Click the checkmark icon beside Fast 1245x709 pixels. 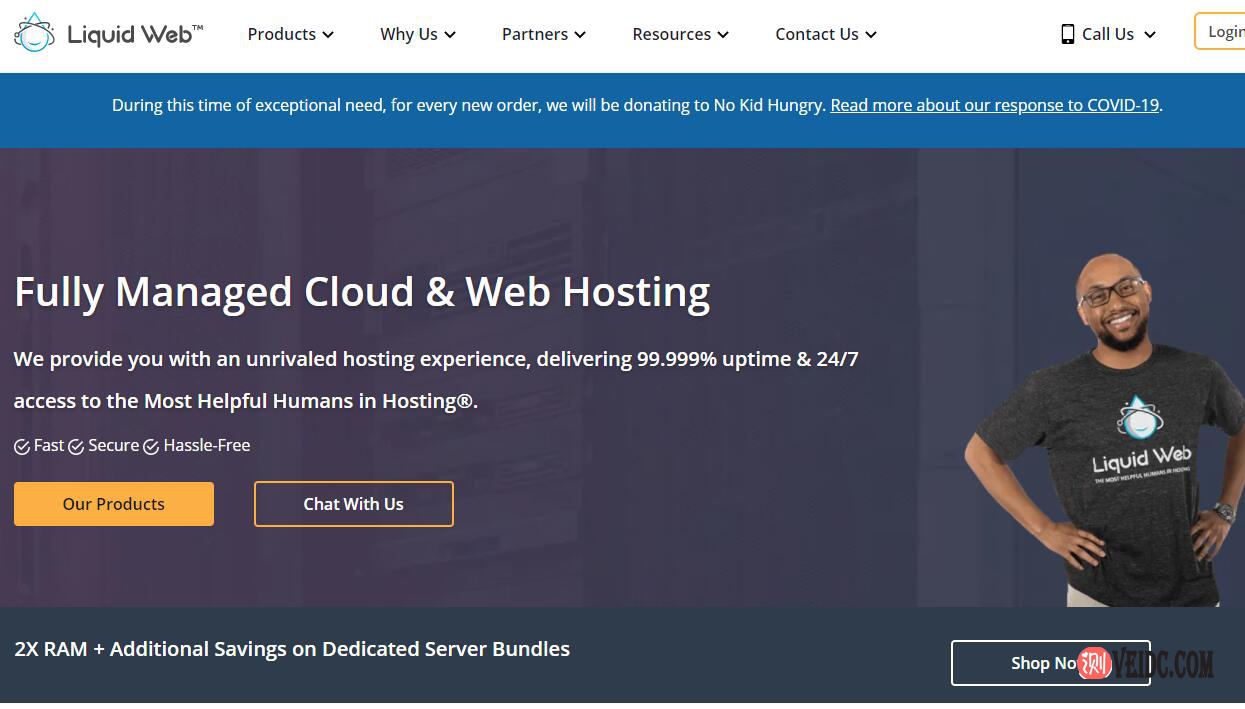pyautogui.click(x=21, y=446)
